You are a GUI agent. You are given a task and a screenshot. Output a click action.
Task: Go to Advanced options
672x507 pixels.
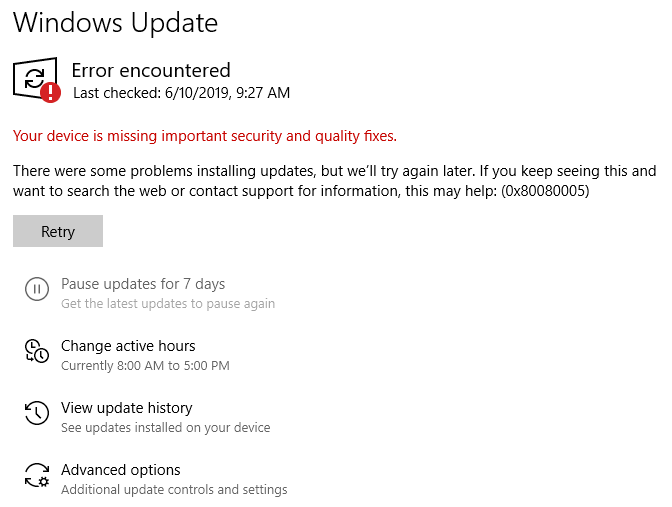coord(120,470)
